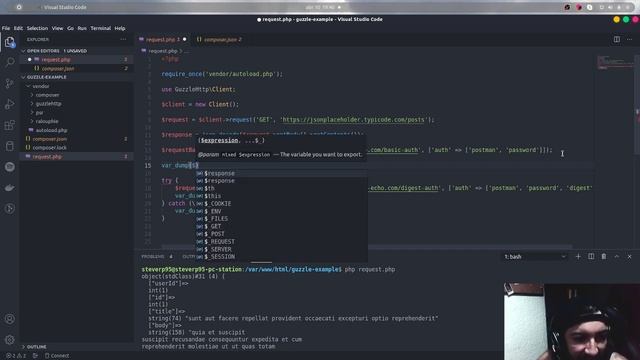The image size is (640, 360).
Task: Open the Search view in activity bar
Action: pos(9,62)
